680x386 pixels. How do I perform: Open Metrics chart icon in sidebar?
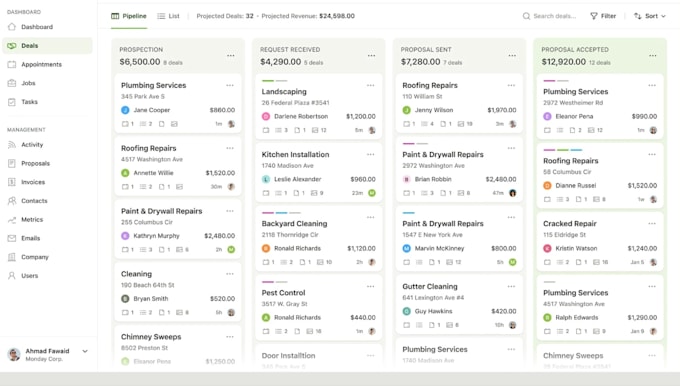(12, 219)
